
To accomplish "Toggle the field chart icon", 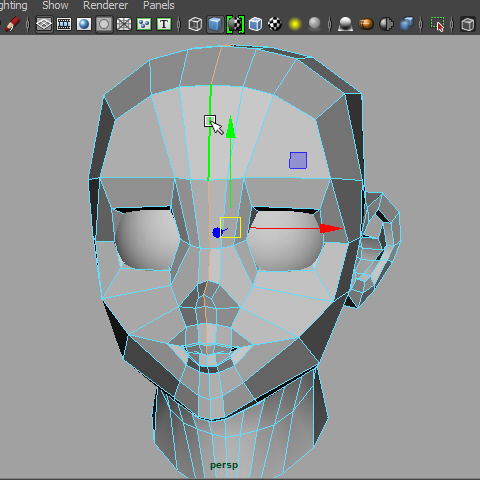I will pos(124,24).
